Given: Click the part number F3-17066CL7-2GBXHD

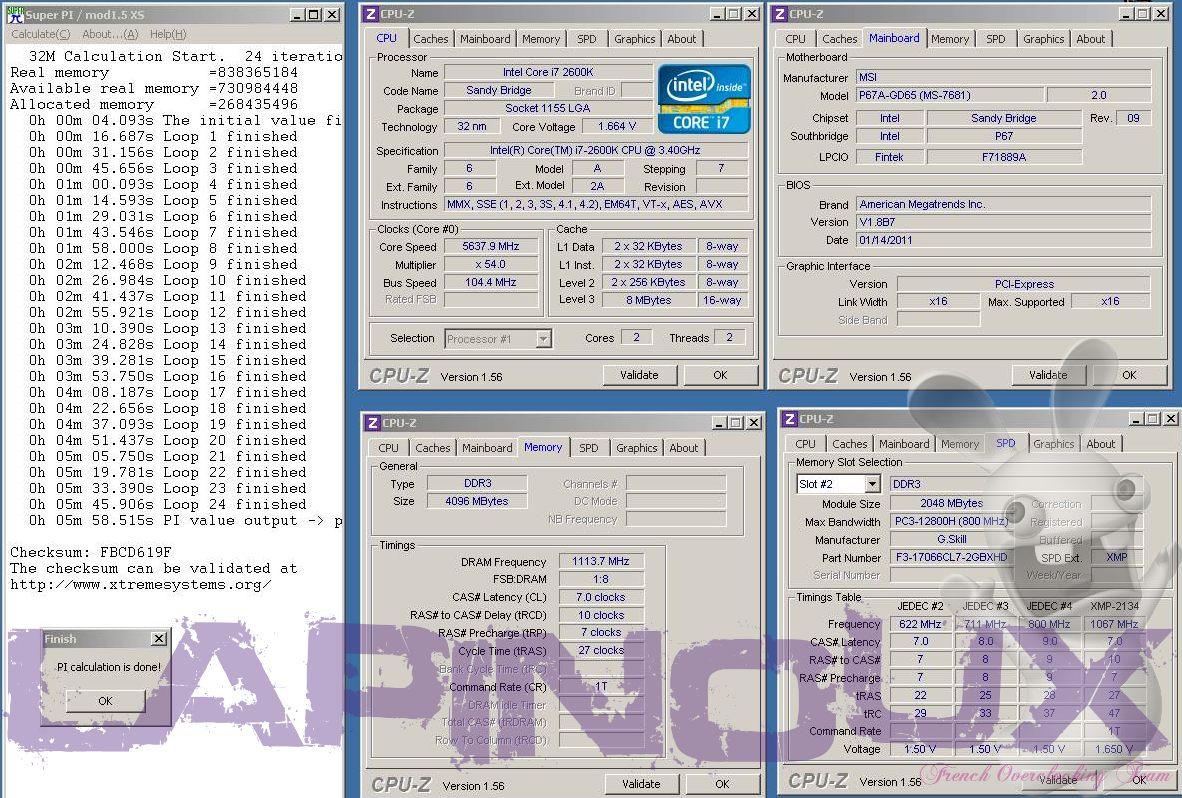Looking at the screenshot, I should pyautogui.click(x=951, y=557).
